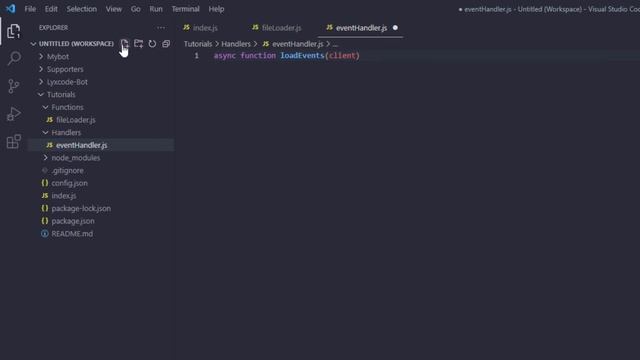This screenshot has height=360, width=640.
Task: Click the EXPLORER panel title
Action: click(53, 28)
